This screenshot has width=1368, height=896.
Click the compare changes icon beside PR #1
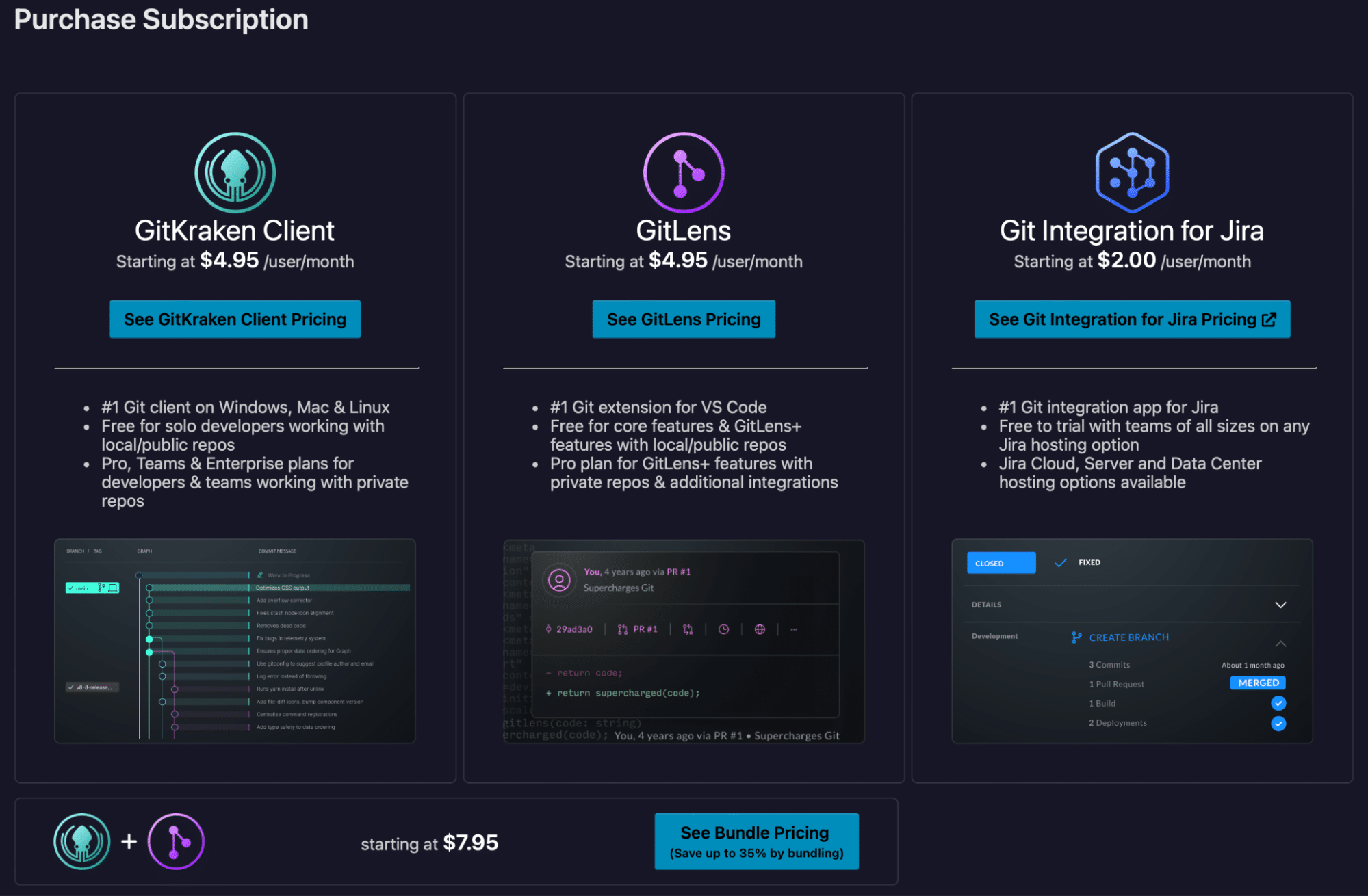(x=688, y=629)
